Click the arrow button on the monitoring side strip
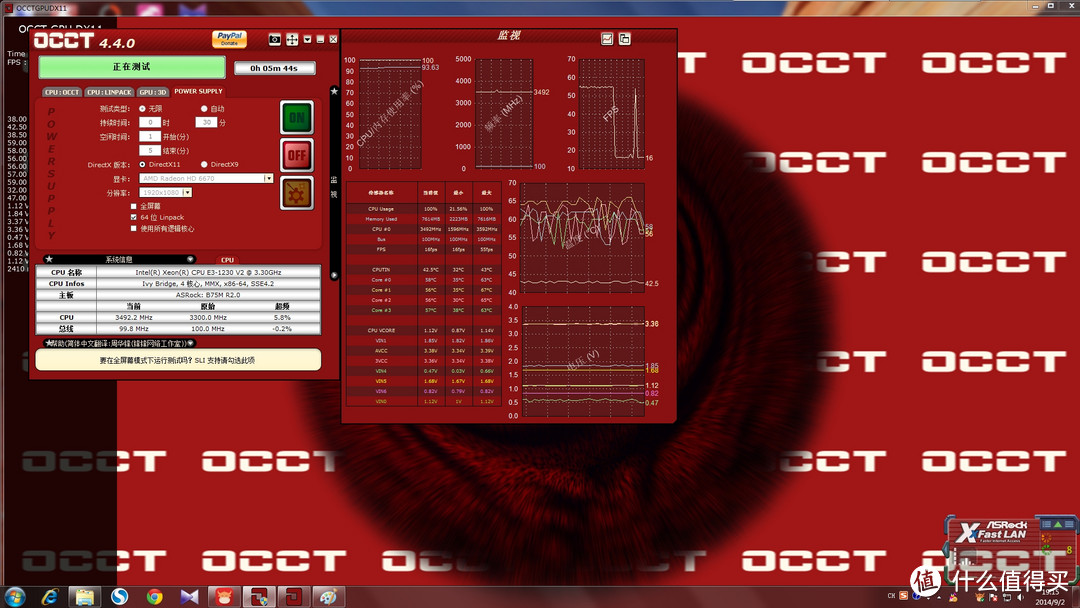 (x=334, y=275)
